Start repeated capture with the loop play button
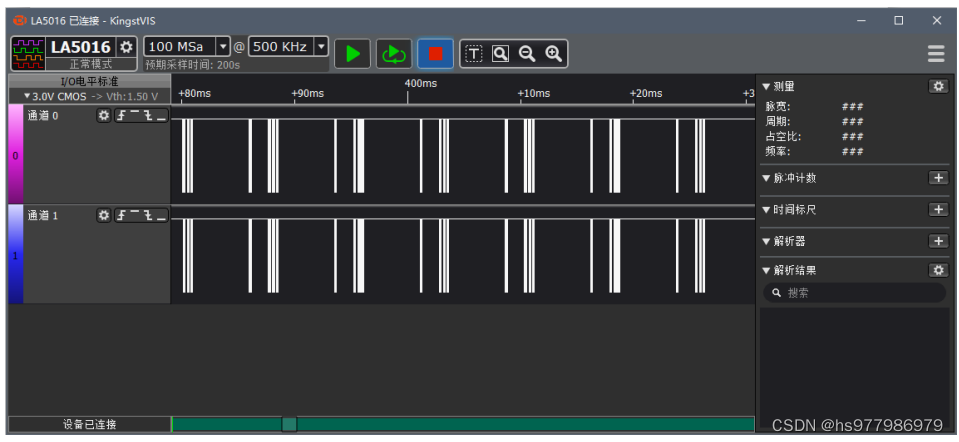 tap(394, 54)
